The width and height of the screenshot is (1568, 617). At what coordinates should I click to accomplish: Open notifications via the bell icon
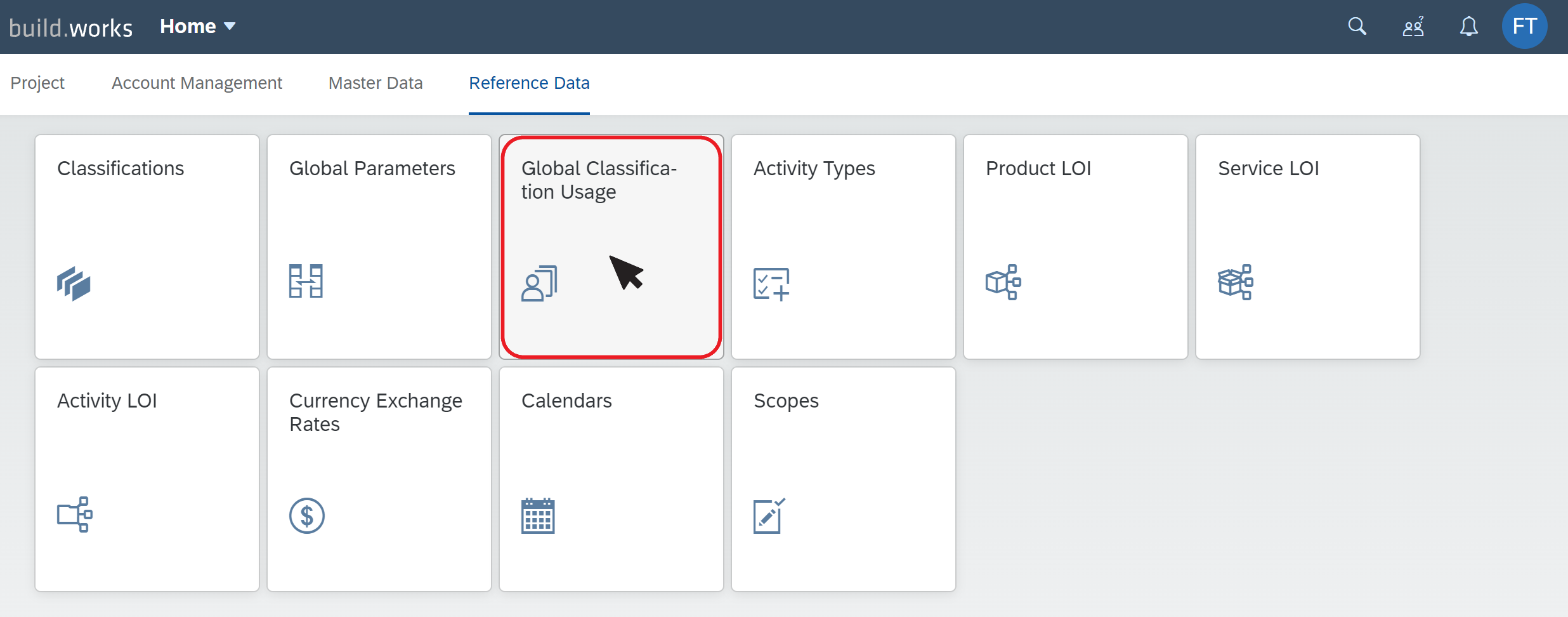[1469, 27]
